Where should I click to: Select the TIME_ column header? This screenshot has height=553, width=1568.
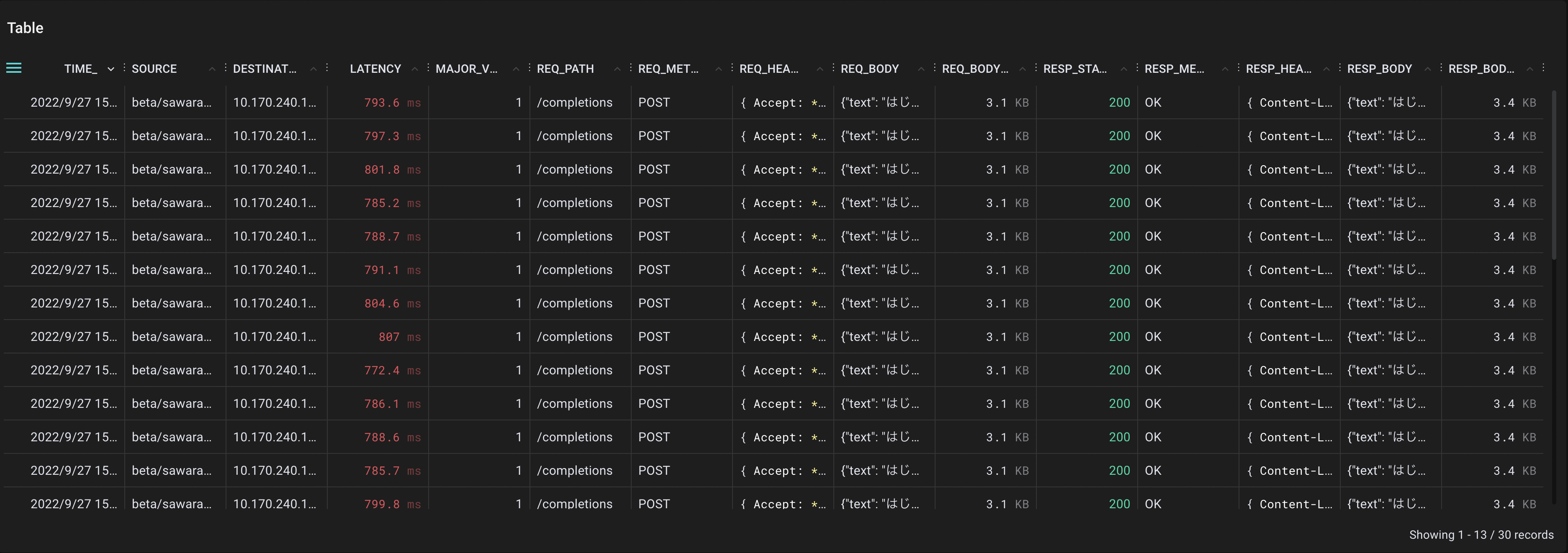tap(80, 69)
